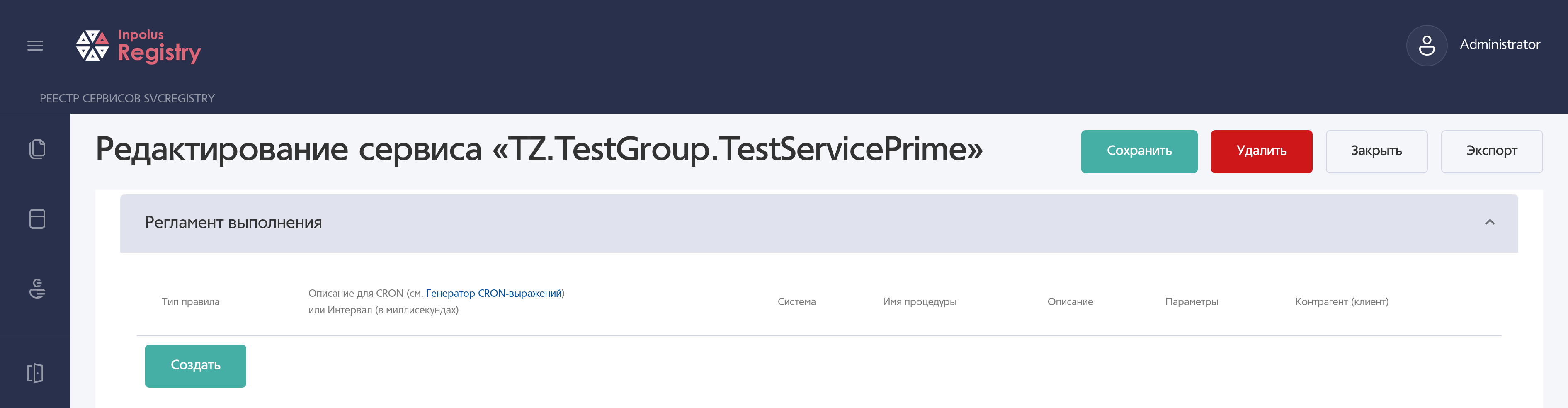Click the Контрагент (клиент) column header

click(x=1341, y=301)
